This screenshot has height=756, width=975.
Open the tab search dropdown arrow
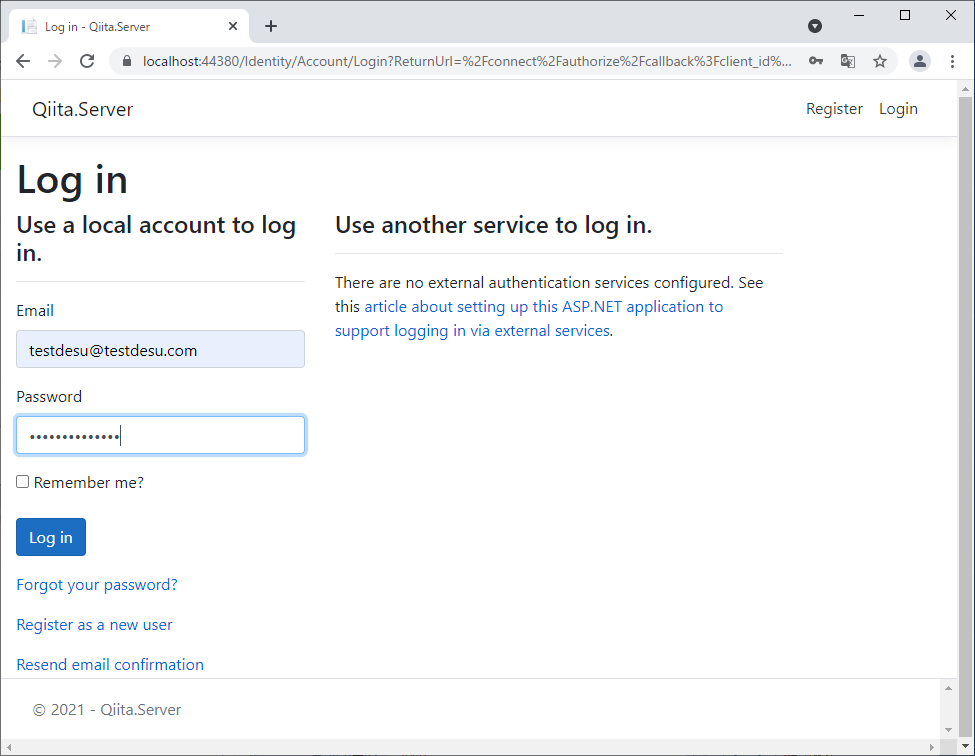click(815, 26)
